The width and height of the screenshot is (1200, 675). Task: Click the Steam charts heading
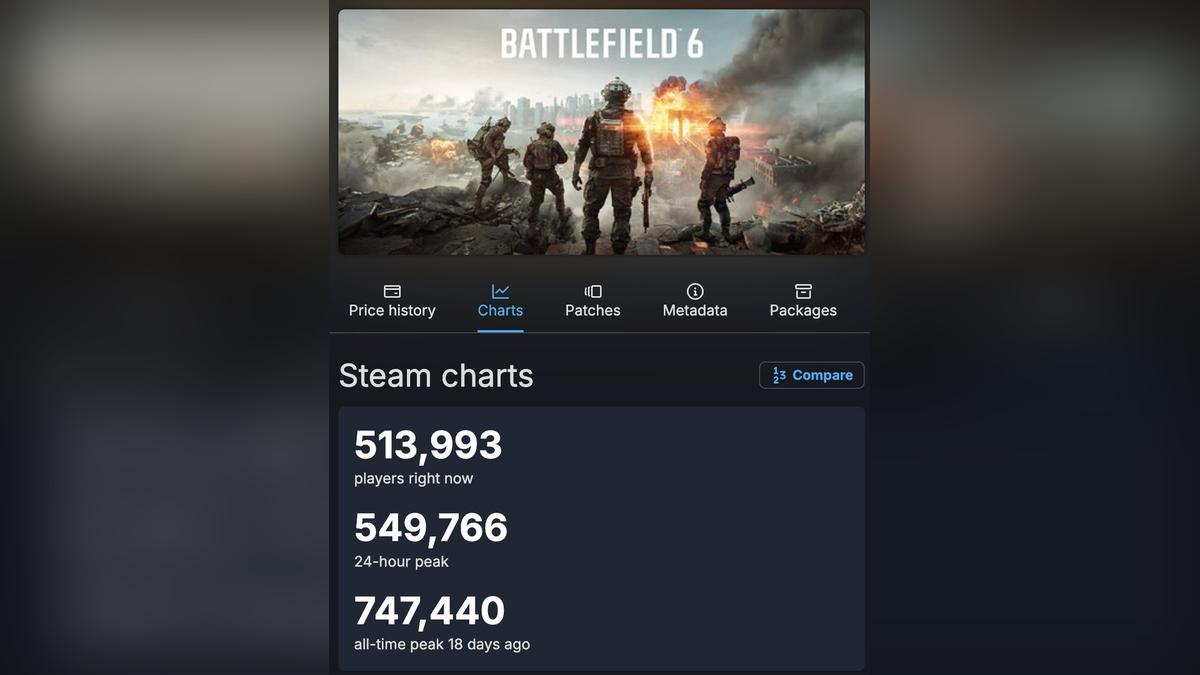[436, 375]
